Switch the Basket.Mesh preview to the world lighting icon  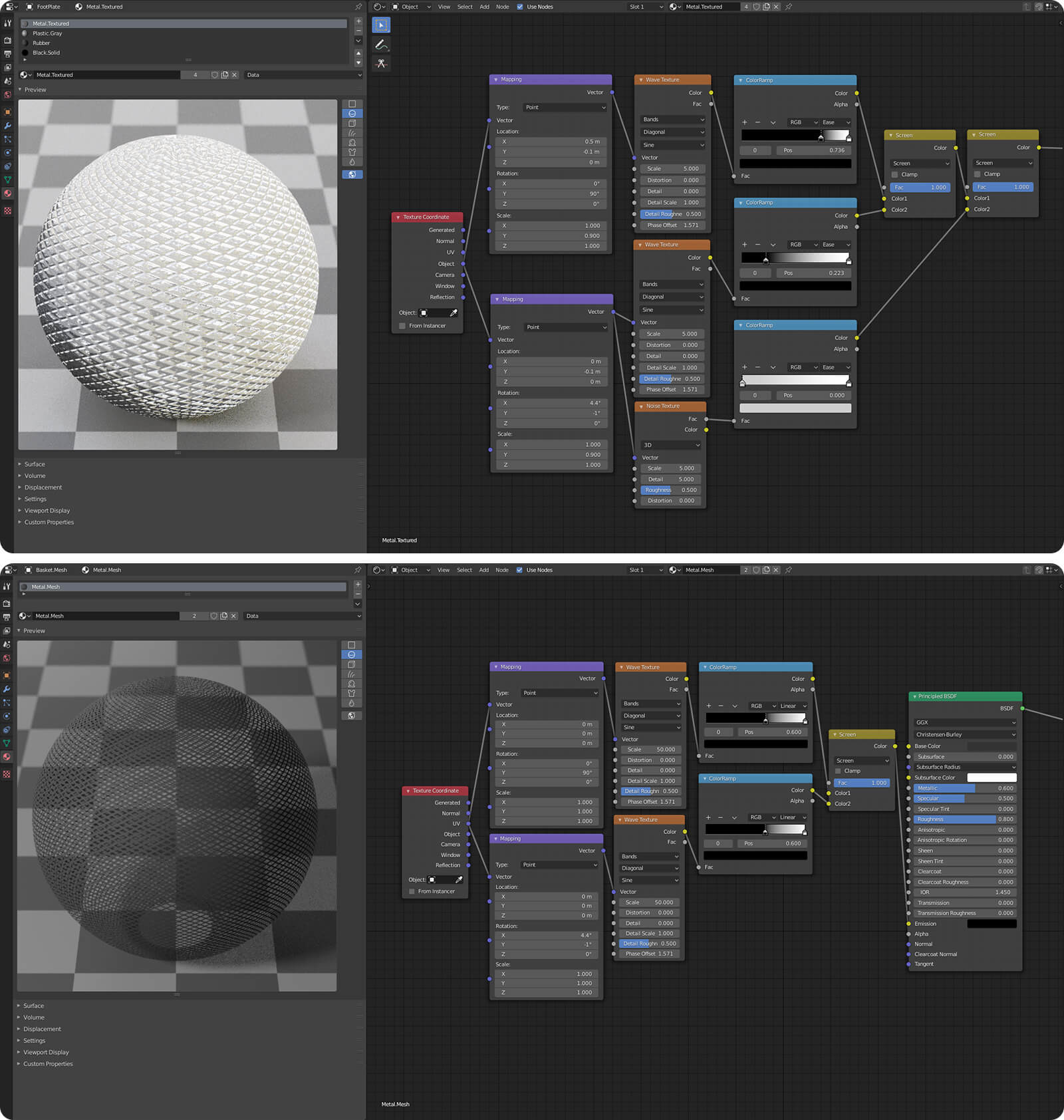tap(352, 716)
